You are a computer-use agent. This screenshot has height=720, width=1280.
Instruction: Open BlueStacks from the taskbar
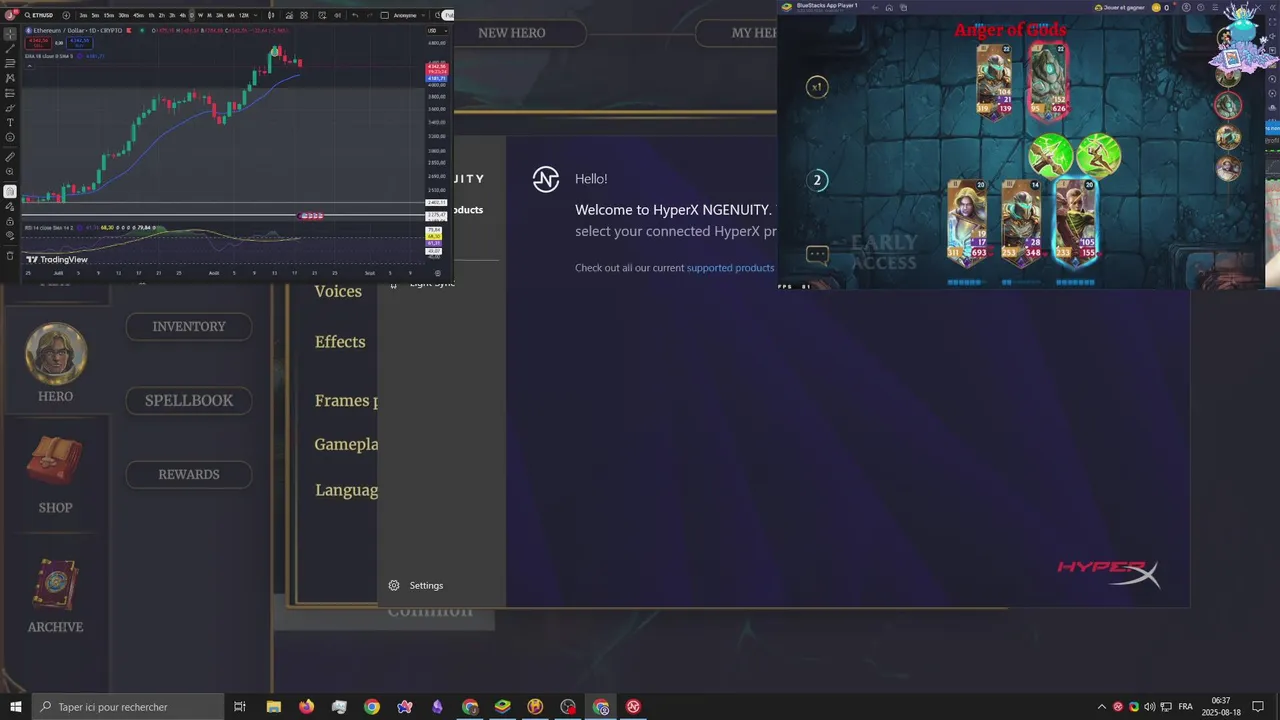click(x=503, y=707)
